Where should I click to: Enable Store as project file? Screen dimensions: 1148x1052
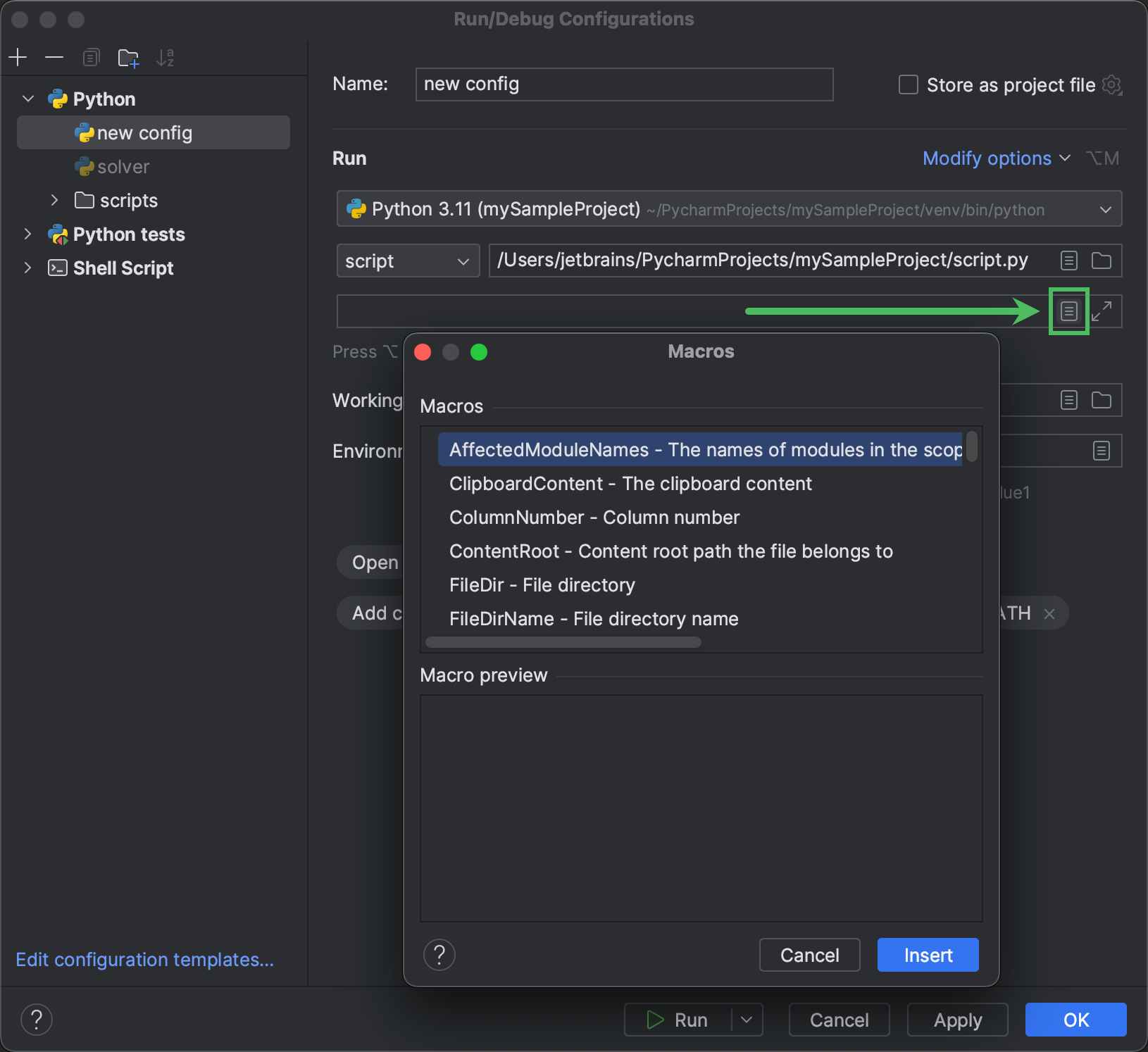pyautogui.click(x=907, y=84)
